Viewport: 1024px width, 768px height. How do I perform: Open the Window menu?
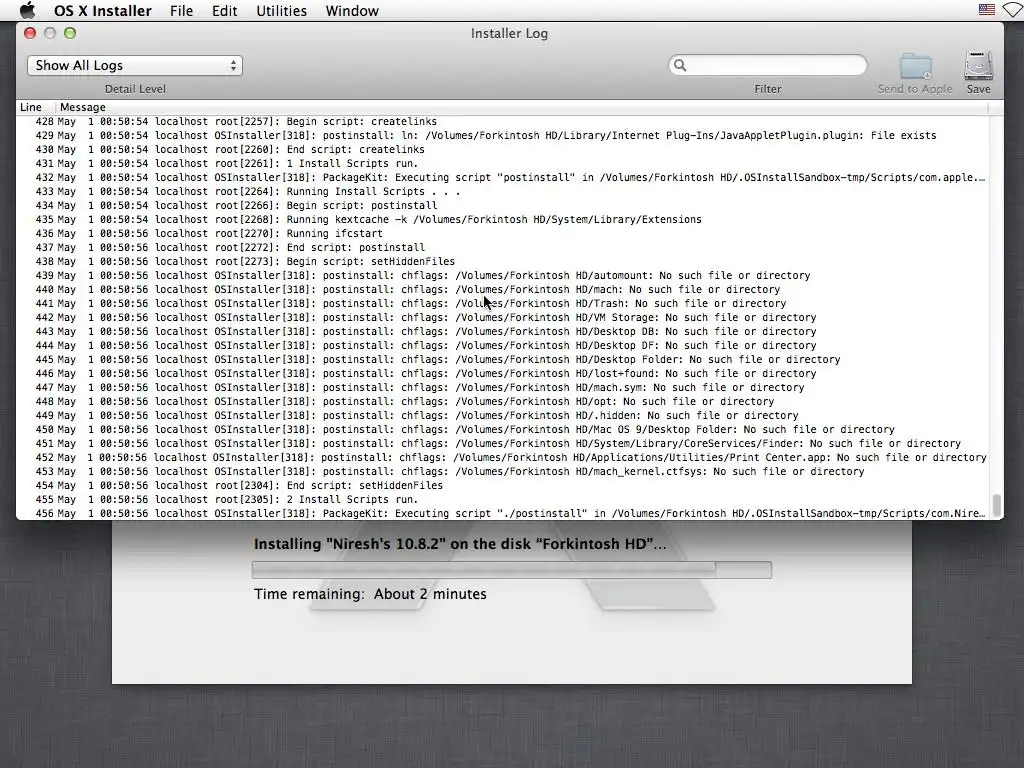pos(352,10)
